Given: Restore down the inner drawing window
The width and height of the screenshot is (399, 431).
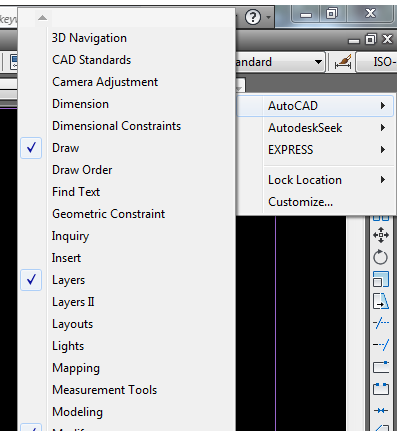Looking at the screenshot, I should click(371, 39).
